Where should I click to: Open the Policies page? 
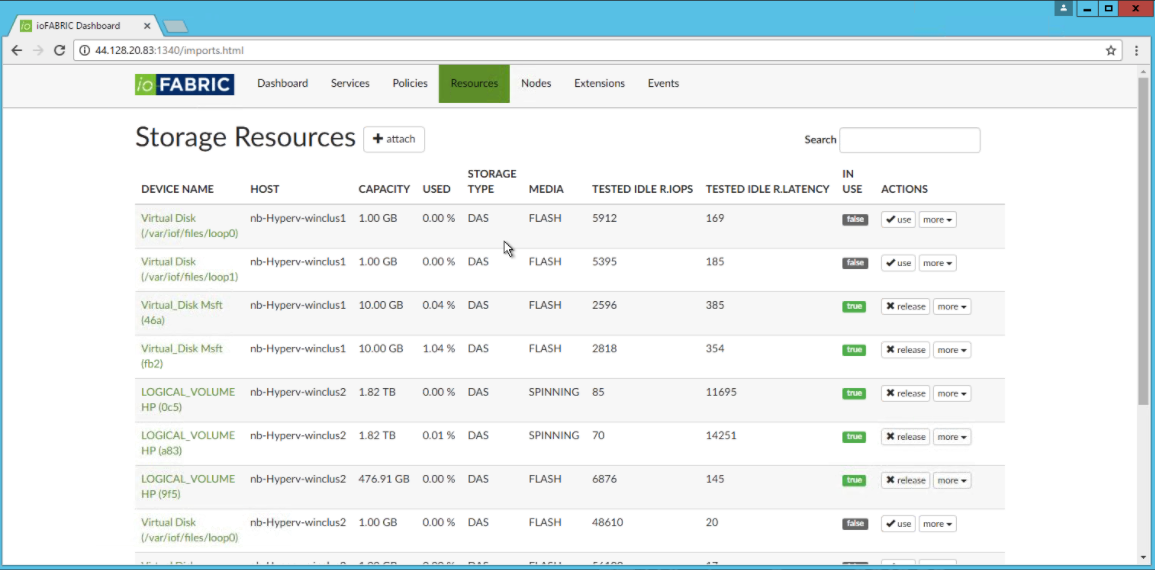(410, 84)
